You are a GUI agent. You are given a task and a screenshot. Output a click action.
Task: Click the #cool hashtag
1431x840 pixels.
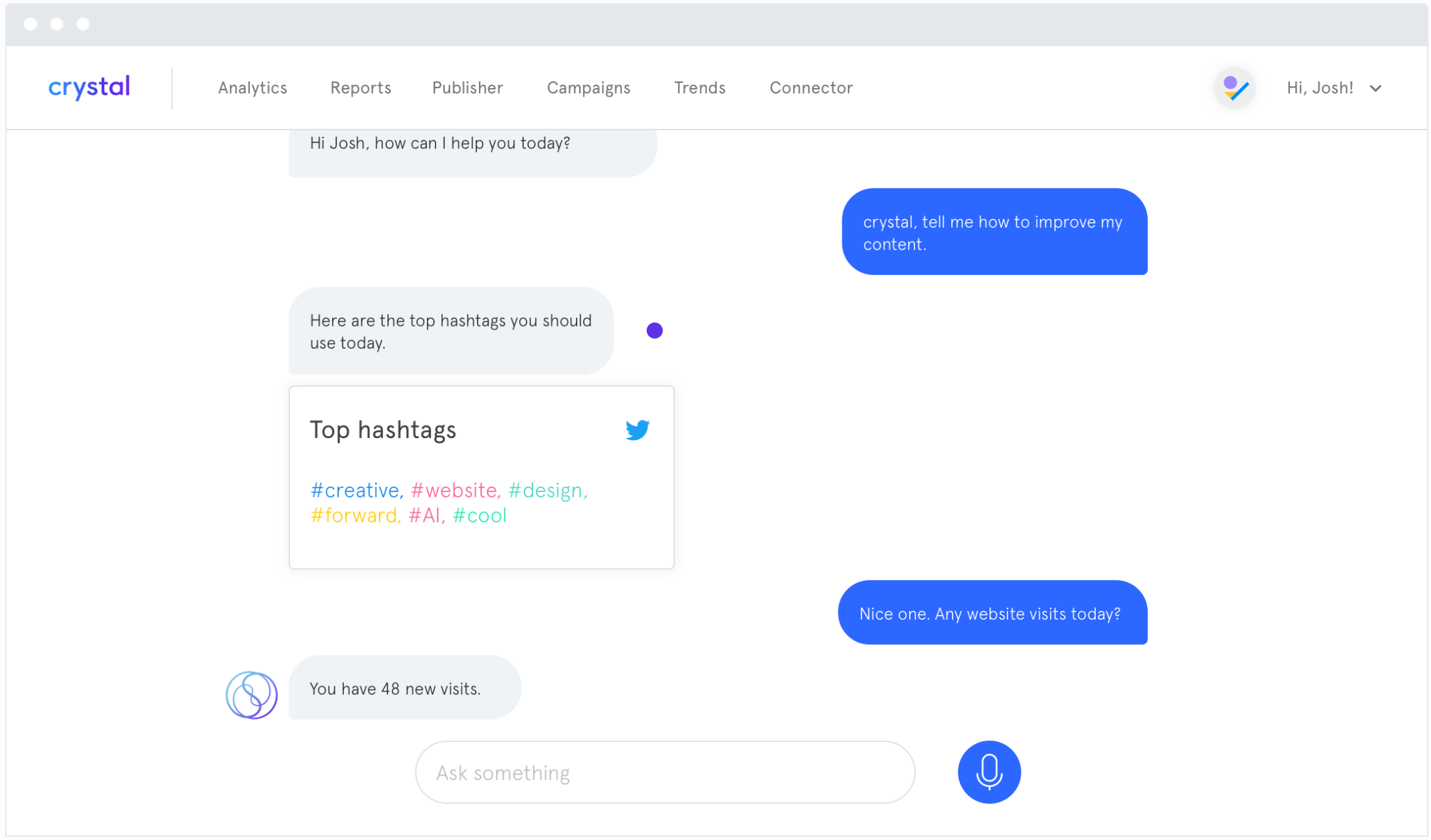[x=479, y=515]
